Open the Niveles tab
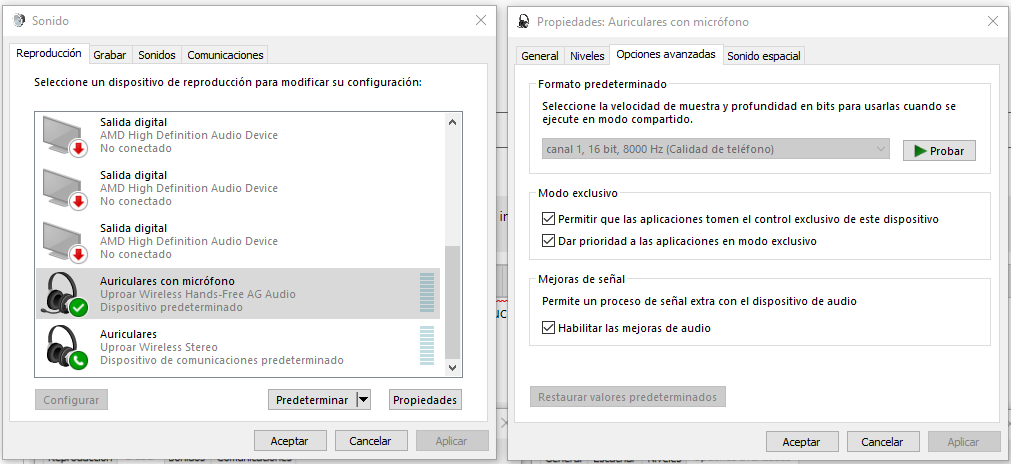This screenshot has width=1011, height=464. (587, 56)
